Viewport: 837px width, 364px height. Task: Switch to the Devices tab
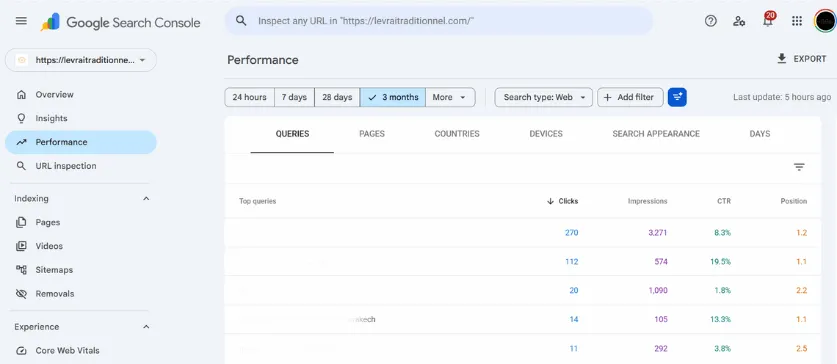click(546, 134)
